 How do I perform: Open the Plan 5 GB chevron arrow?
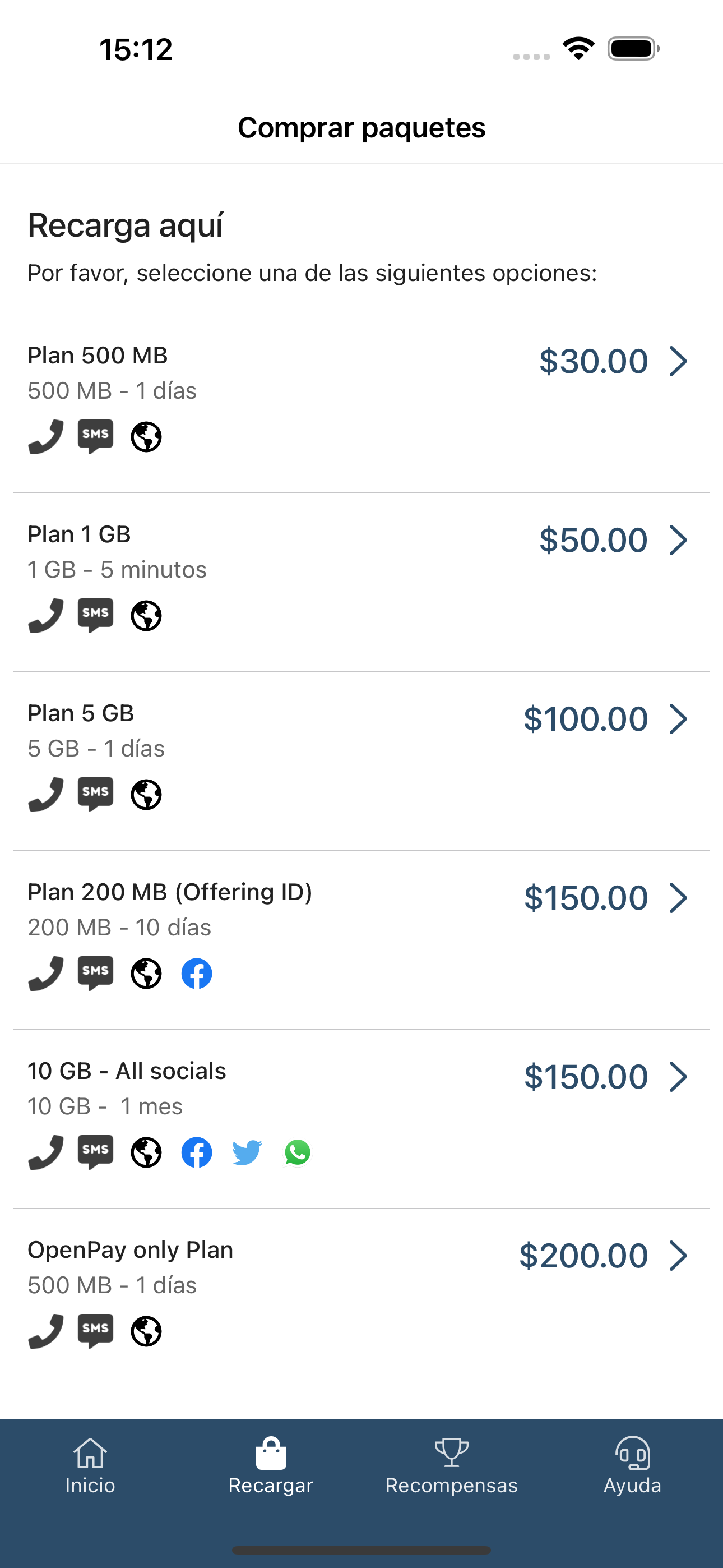[678, 719]
